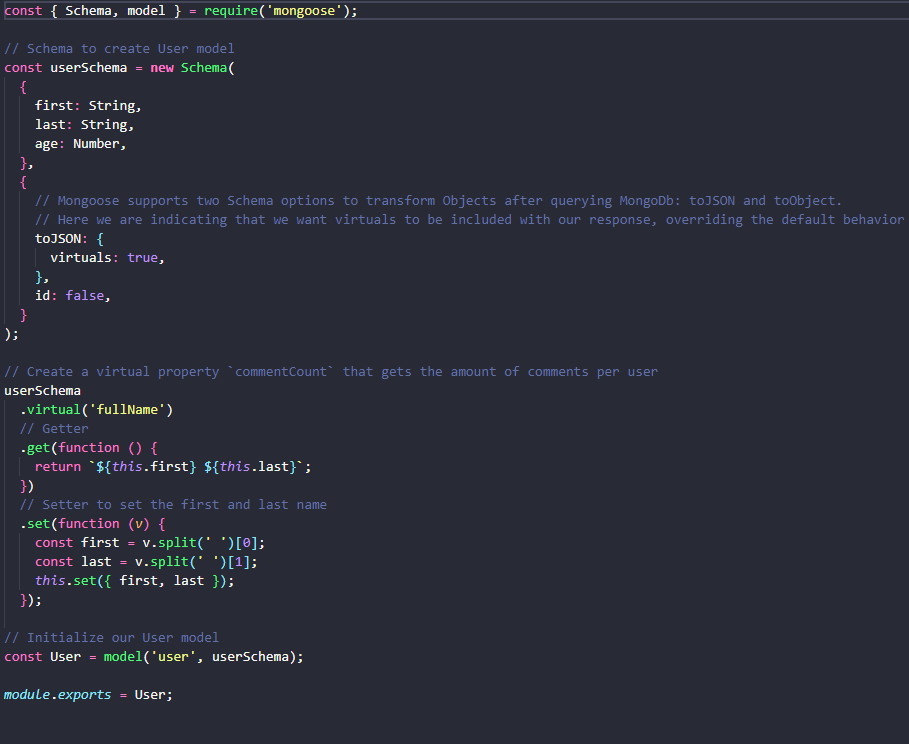Click the "// Getter" comment
The width and height of the screenshot is (909, 744).
54,429
